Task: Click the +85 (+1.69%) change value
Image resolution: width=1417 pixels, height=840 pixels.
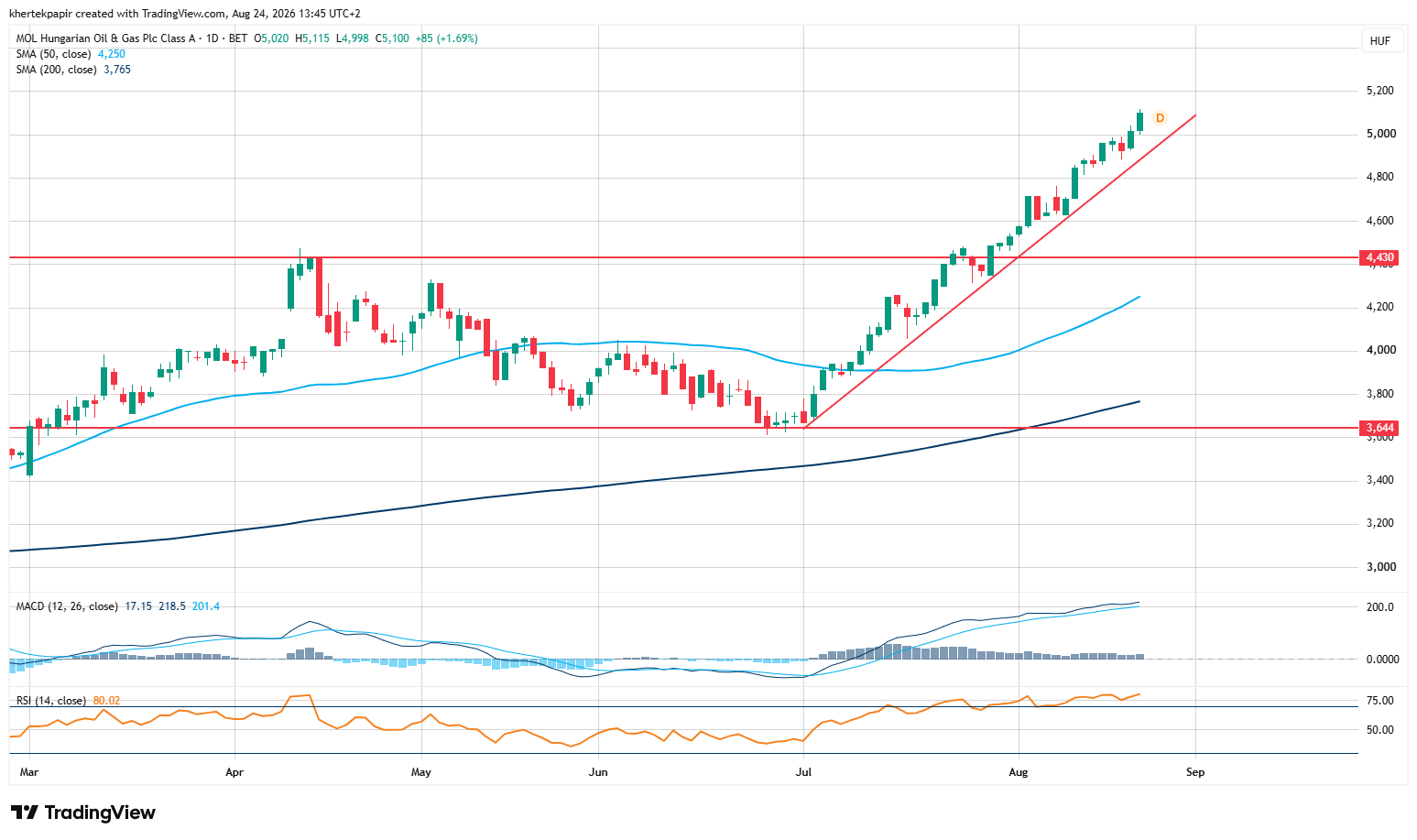Action: click(446, 38)
